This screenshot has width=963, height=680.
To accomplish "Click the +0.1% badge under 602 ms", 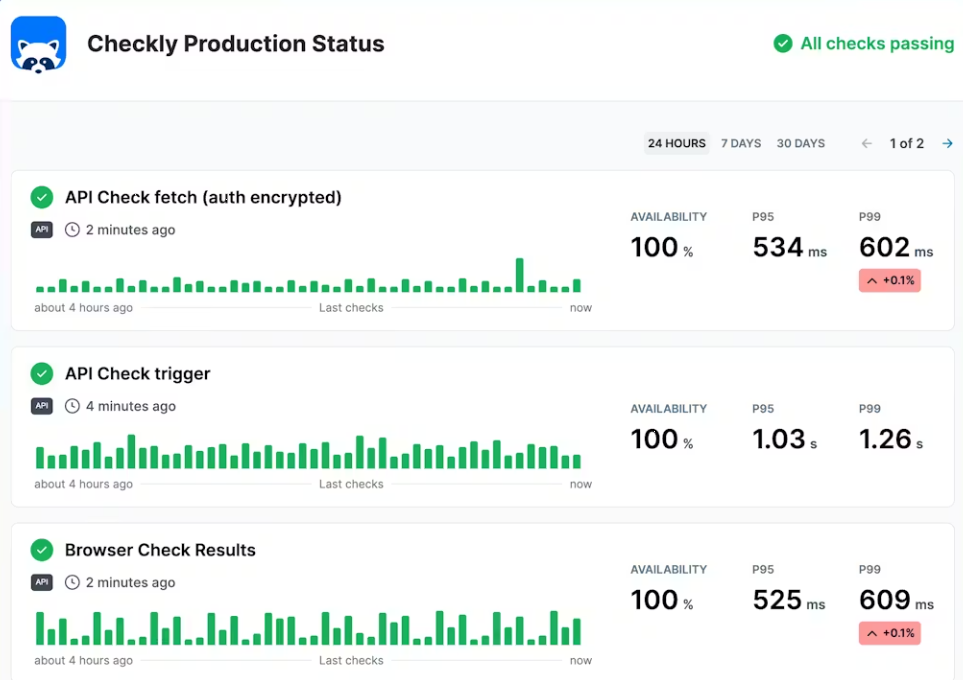I will coord(889,281).
